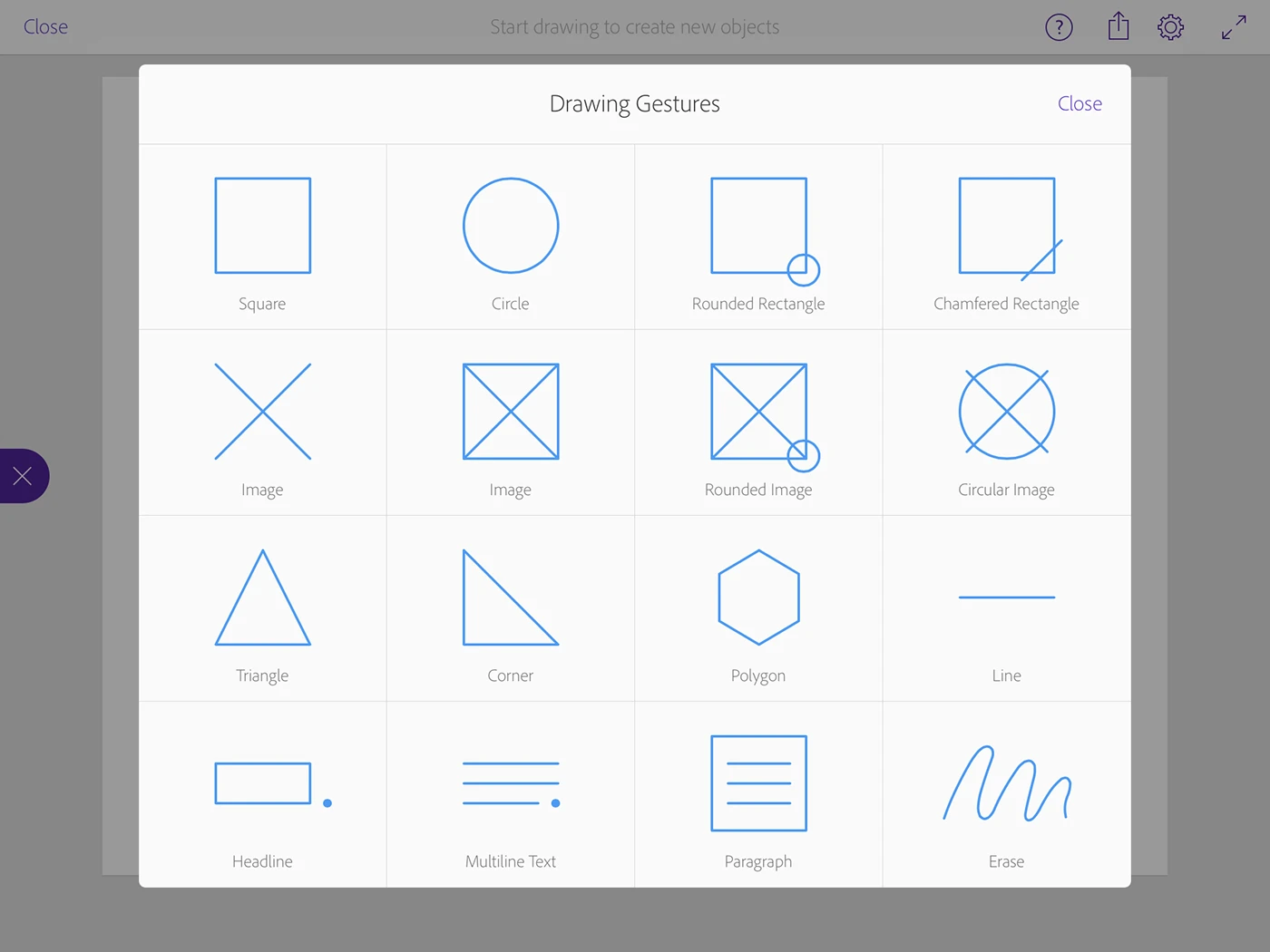This screenshot has width=1270, height=952.
Task: Tap the Line gesture tile
Action: coord(1007,609)
